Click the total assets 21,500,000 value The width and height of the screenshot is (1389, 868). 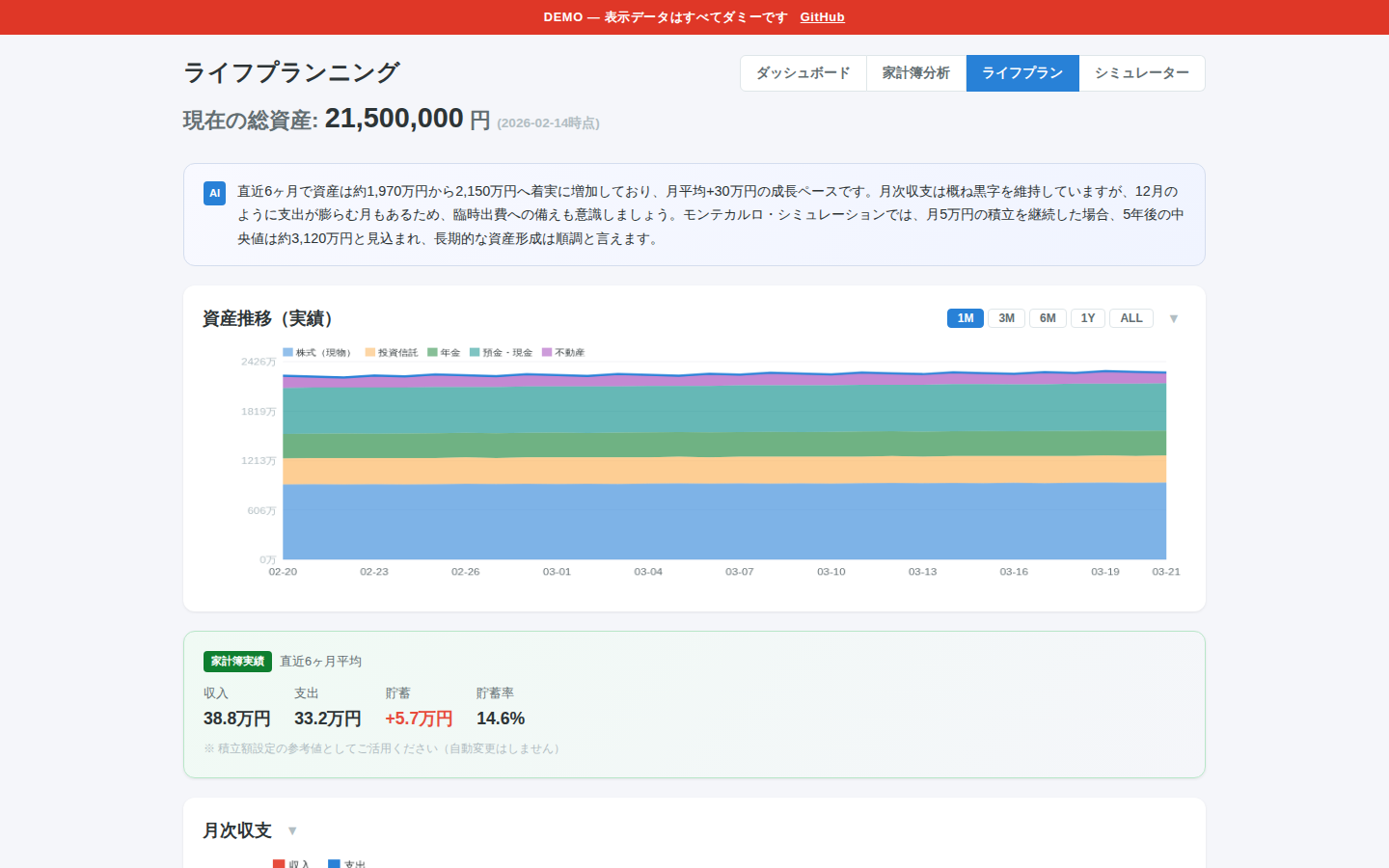(x=394, y=119)
